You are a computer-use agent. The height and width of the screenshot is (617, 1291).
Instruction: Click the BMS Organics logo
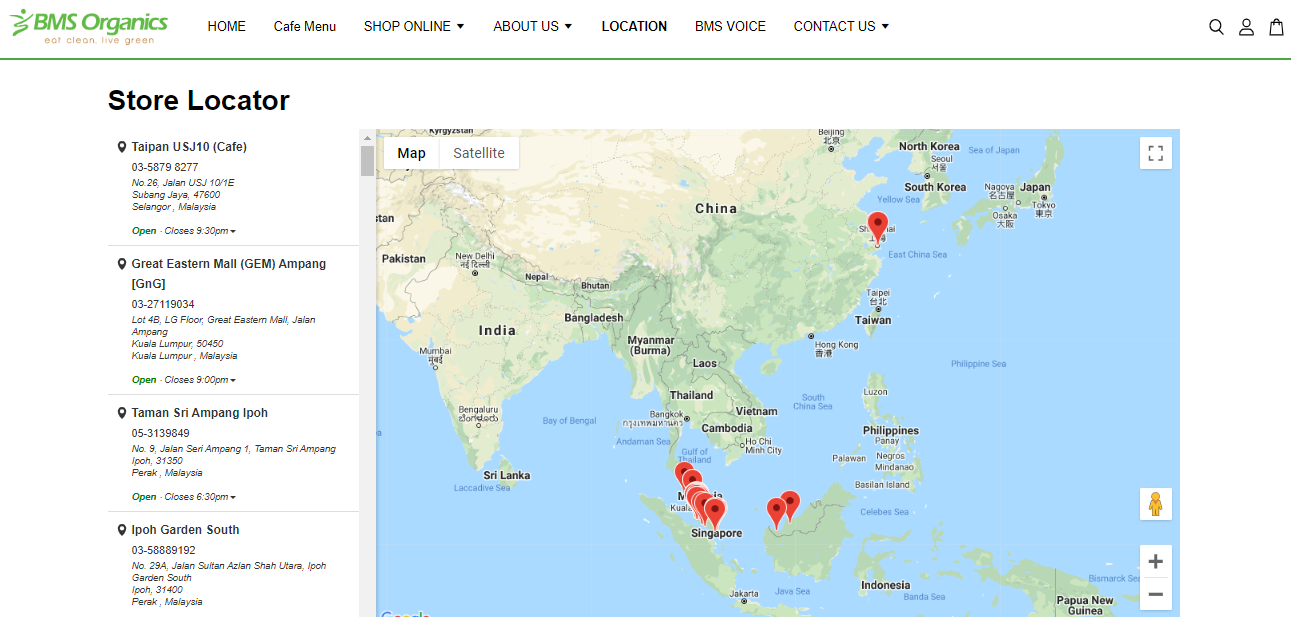pos(89,27)
